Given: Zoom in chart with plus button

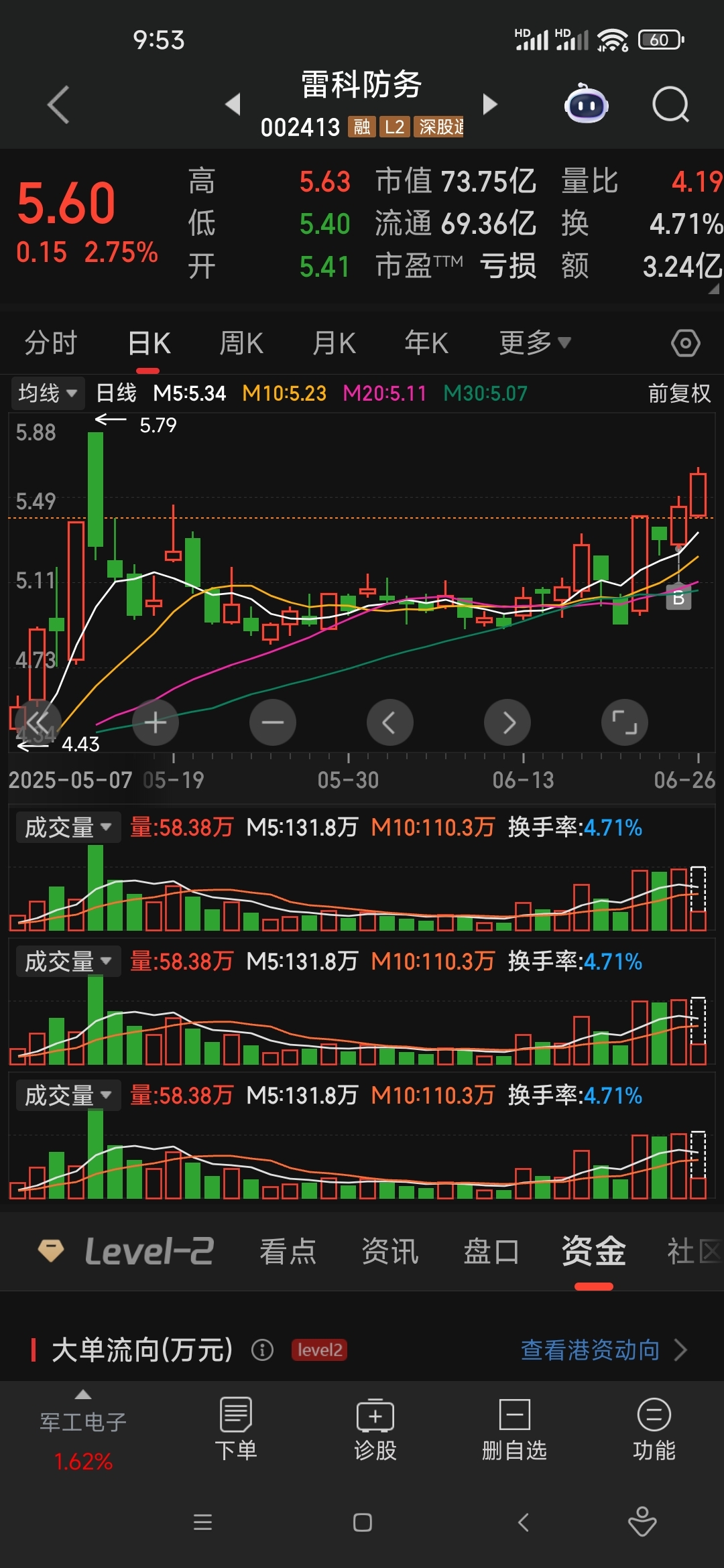Looking at the screenshot, I should click(156, 722).
